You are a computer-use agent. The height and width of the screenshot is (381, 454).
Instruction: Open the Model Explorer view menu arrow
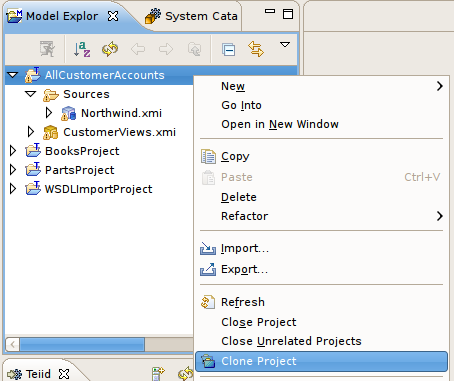pyautogui.click(x=285, y=44)
